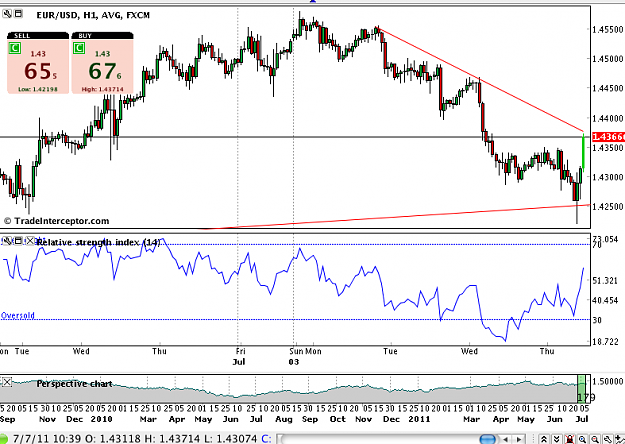Screen dimensions: 625x444
Task: Click the current price label 1.4366
Action: 608,137
